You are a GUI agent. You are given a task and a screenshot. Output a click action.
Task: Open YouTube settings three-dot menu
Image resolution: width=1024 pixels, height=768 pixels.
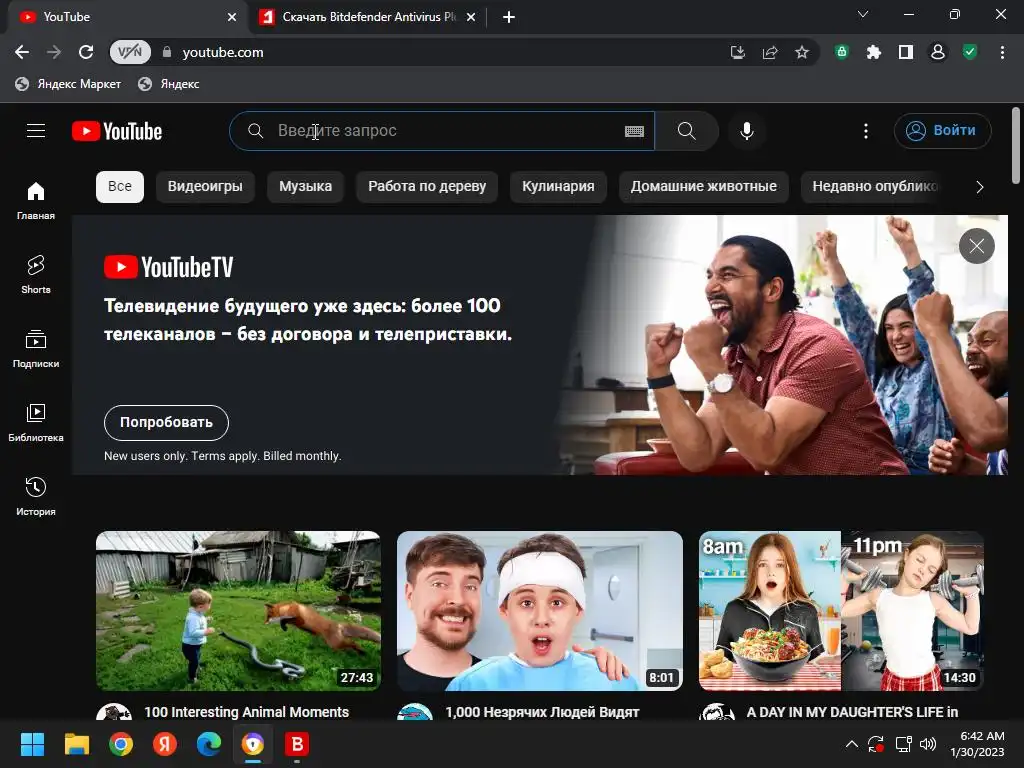coord(866,131)
